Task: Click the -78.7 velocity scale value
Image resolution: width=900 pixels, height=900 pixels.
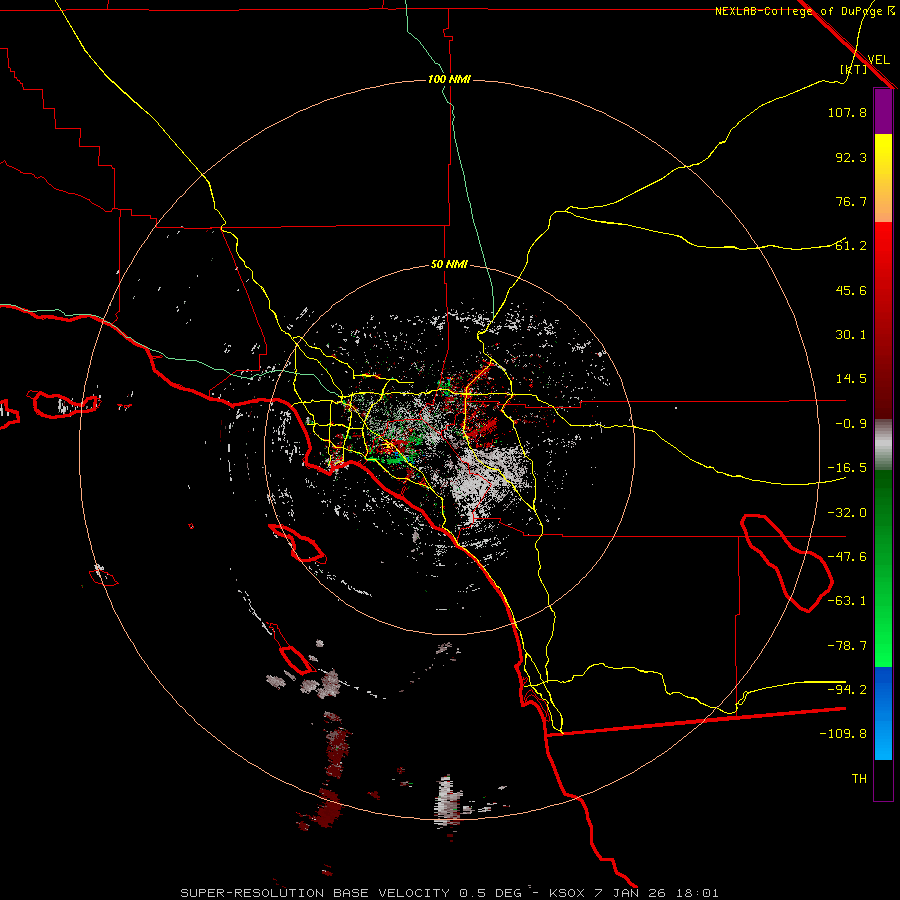Action: tap(847, 646)
